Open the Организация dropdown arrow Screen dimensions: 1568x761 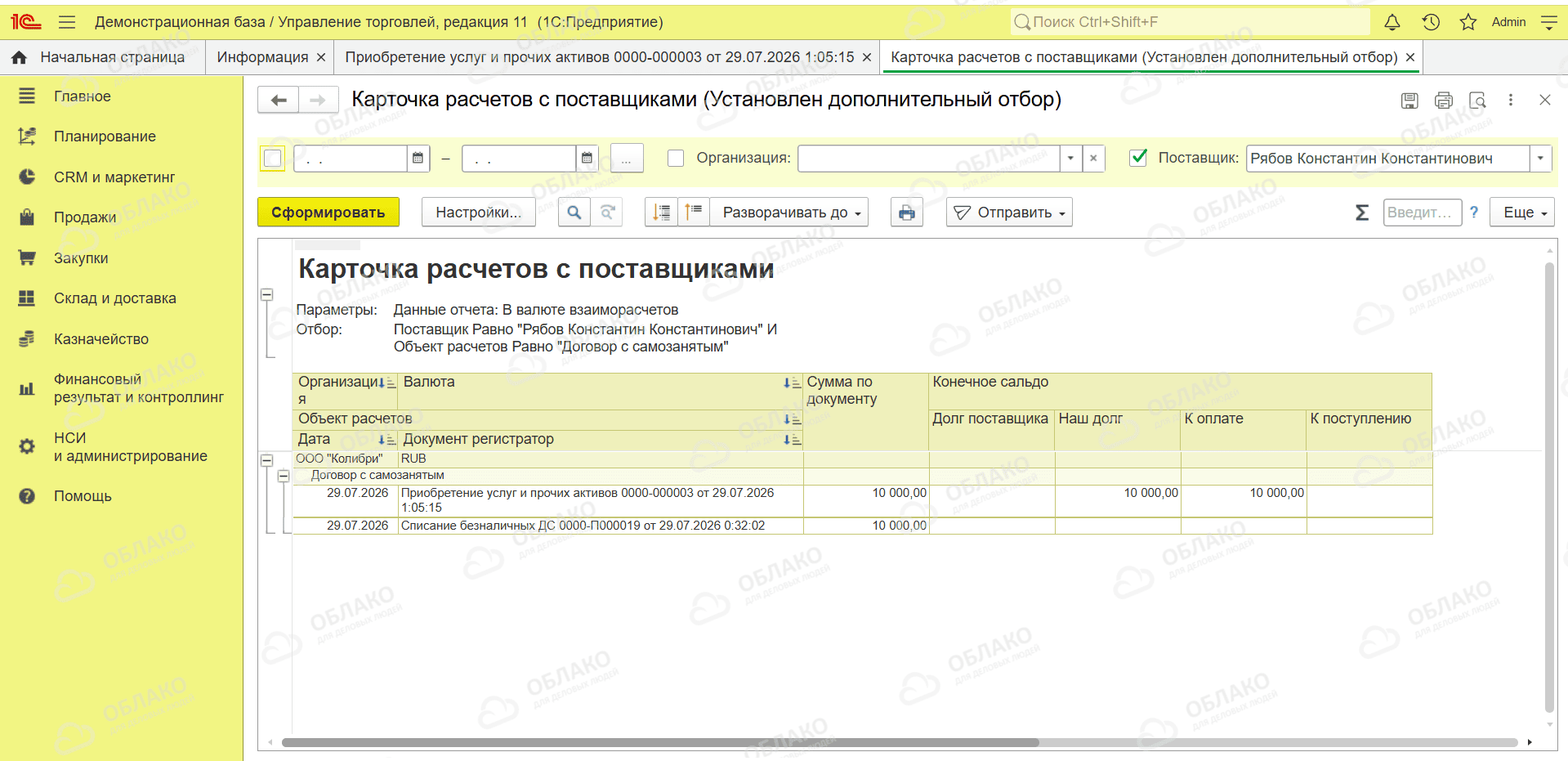[x=1070, y=158]
